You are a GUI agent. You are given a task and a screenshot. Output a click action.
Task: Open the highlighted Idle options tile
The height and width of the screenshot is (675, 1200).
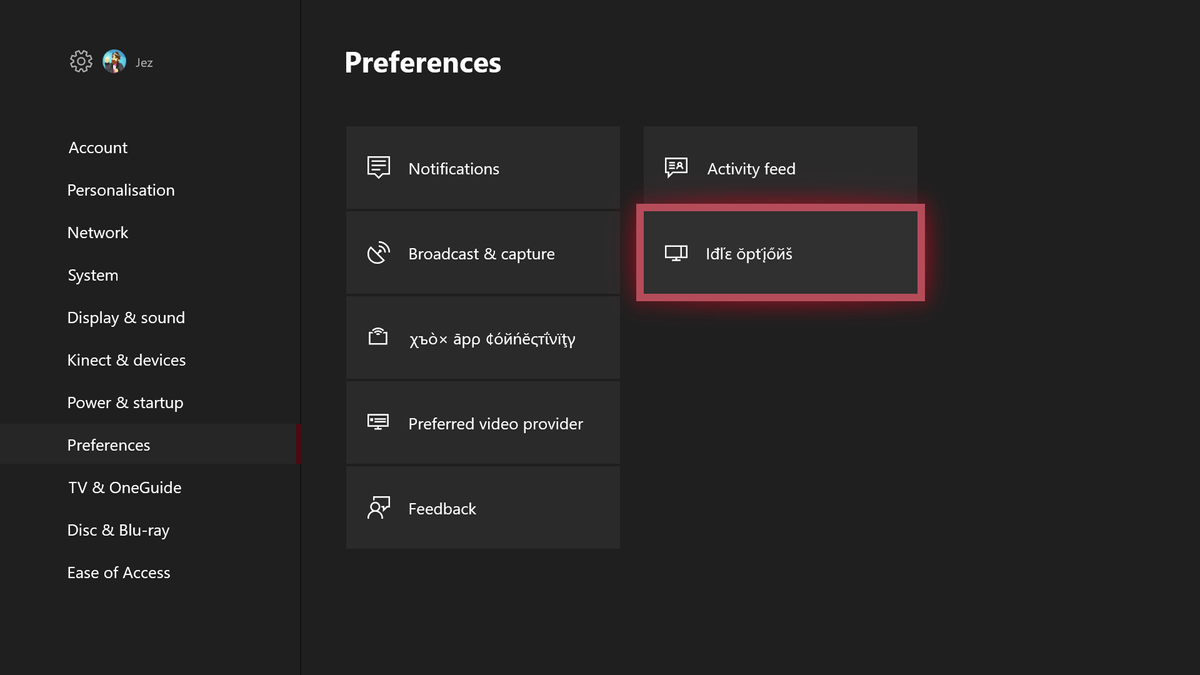(780, 253)
